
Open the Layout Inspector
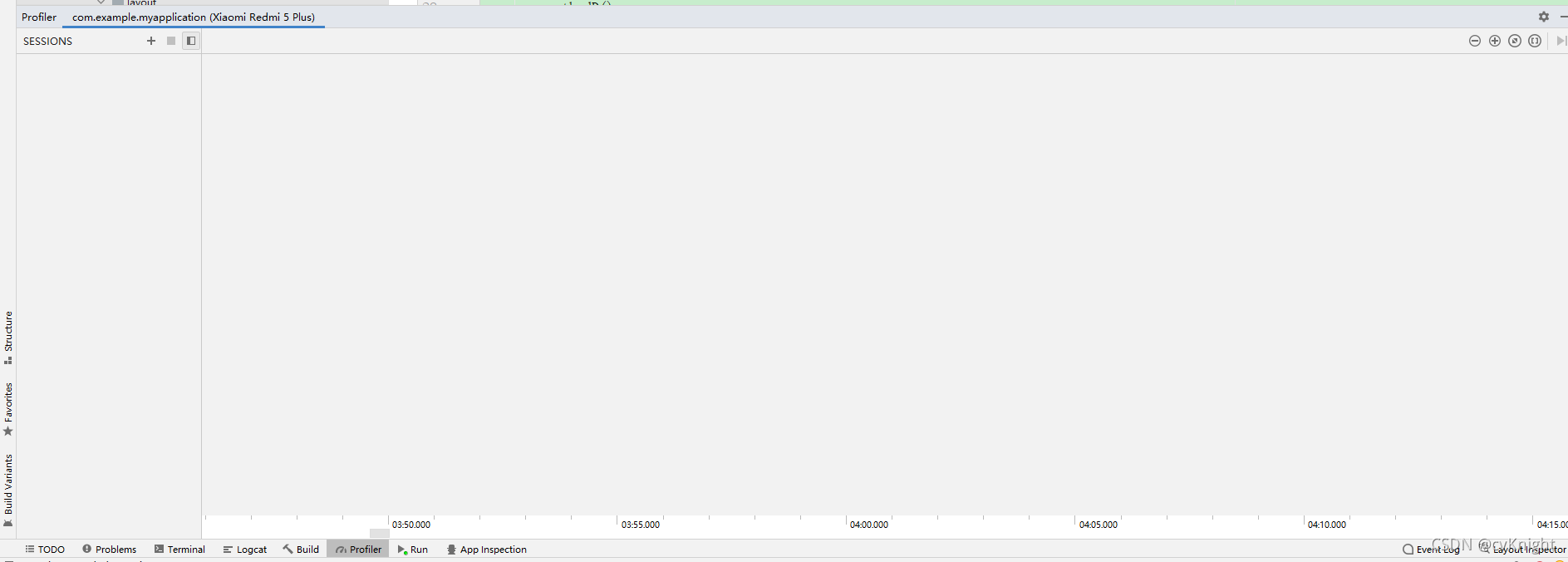[x=1522, y=550]
